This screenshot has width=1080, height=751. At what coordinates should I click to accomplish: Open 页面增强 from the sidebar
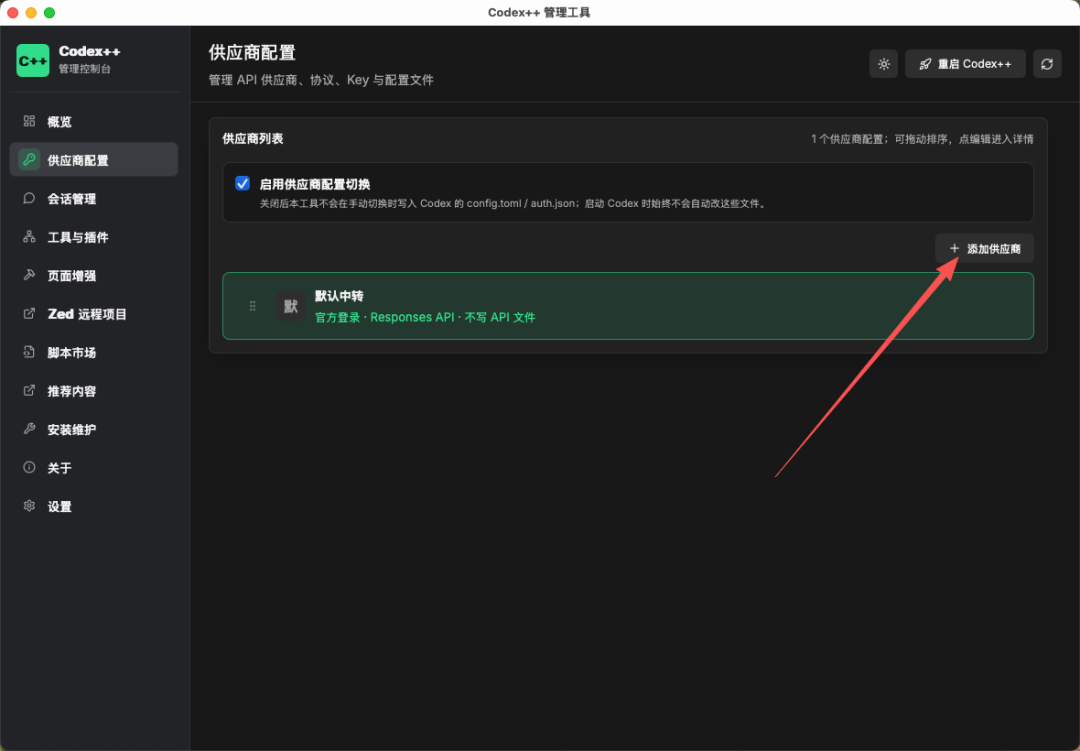[94, 276]
